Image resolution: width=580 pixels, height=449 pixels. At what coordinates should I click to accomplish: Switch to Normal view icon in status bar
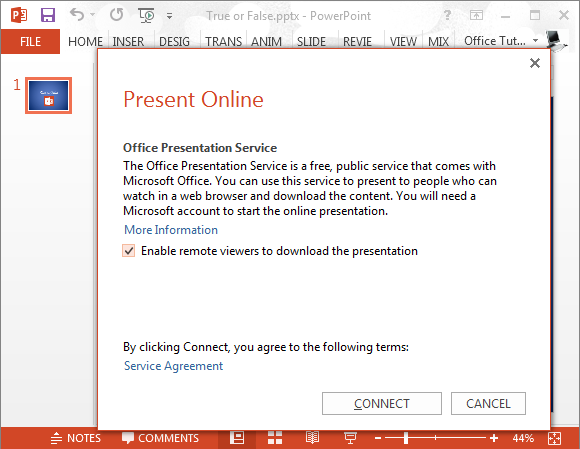pyautogui.click(x=237, y=438)
